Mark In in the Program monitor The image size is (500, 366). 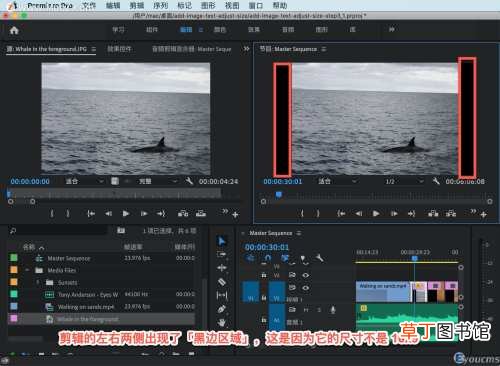(x=302, y=213)
